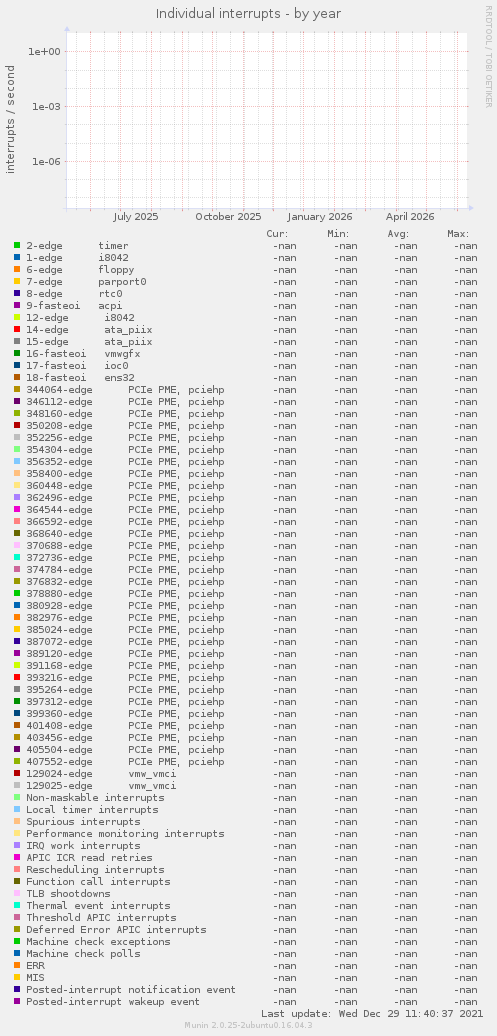Click the yellow swatch beside MIS

17,978
